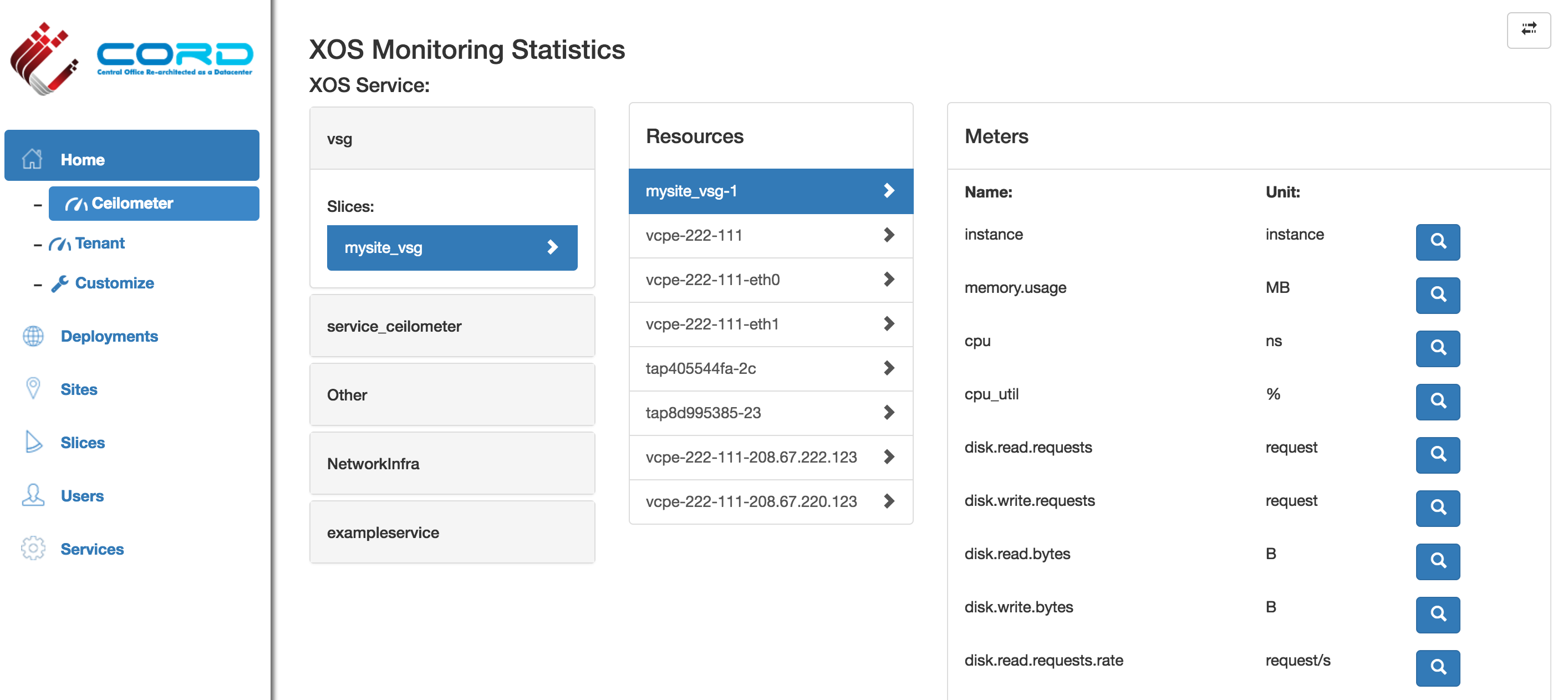Select resource vcpe-222-111-208.67.222.123
The height and width of the screenshot is (700, 1568).
(771, 458)
